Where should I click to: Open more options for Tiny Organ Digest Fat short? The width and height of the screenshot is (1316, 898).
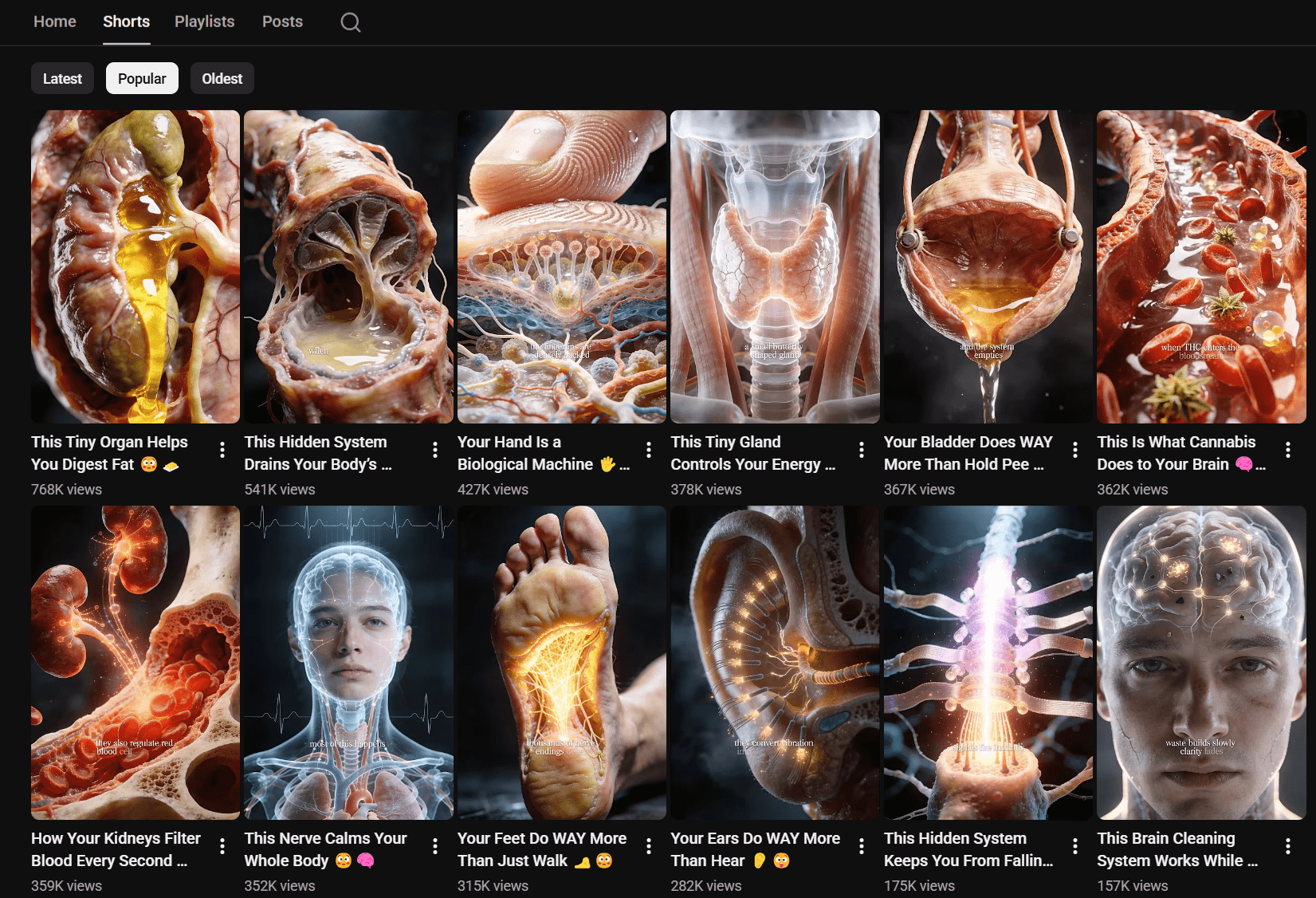pyautogui.click(x=222, y=450)
